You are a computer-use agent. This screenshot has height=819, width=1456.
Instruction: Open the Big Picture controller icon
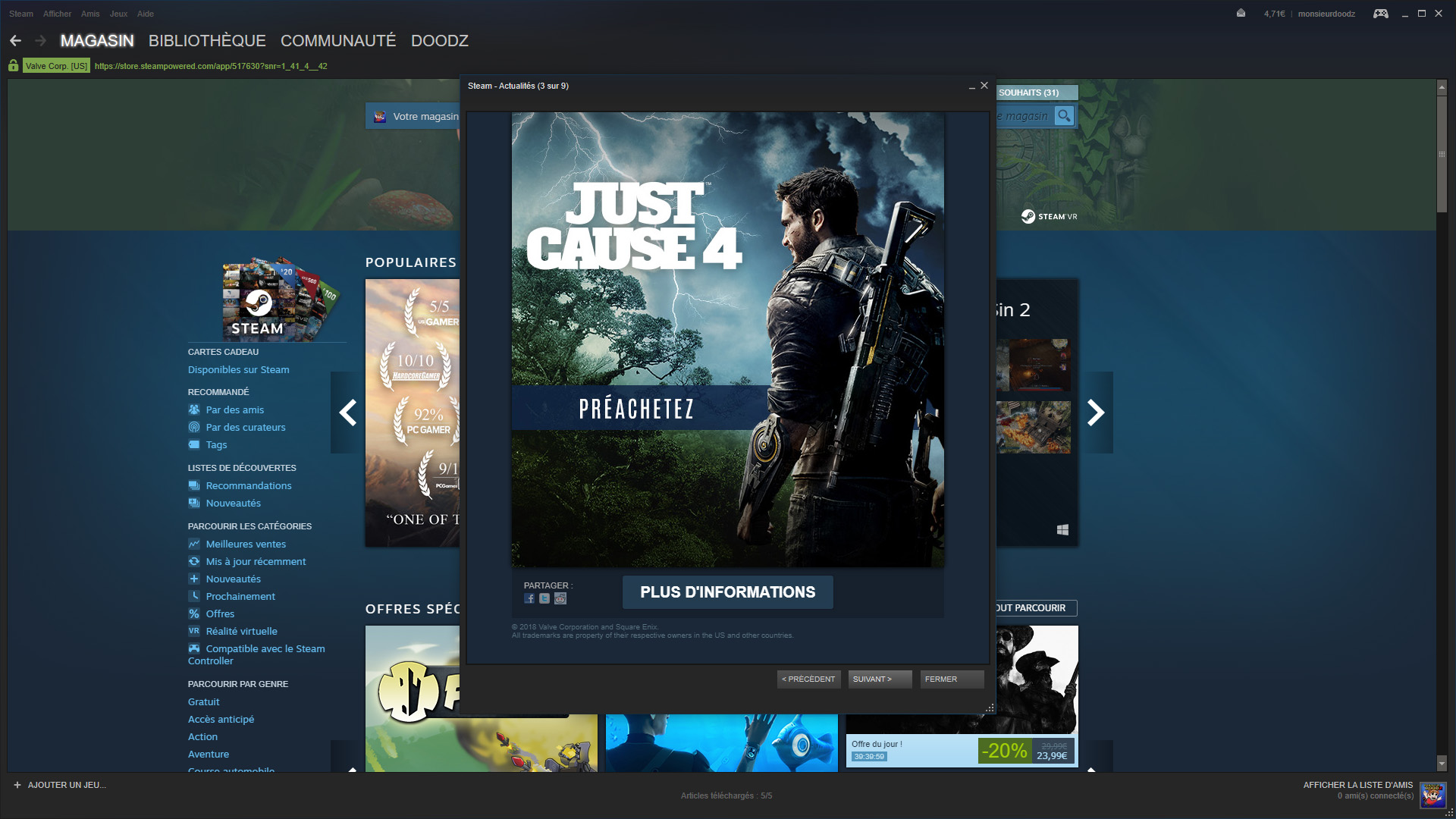tap(1380, 14)
